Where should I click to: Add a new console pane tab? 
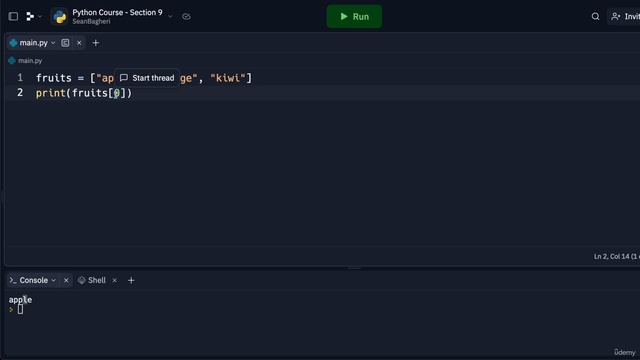click(131, 280)
